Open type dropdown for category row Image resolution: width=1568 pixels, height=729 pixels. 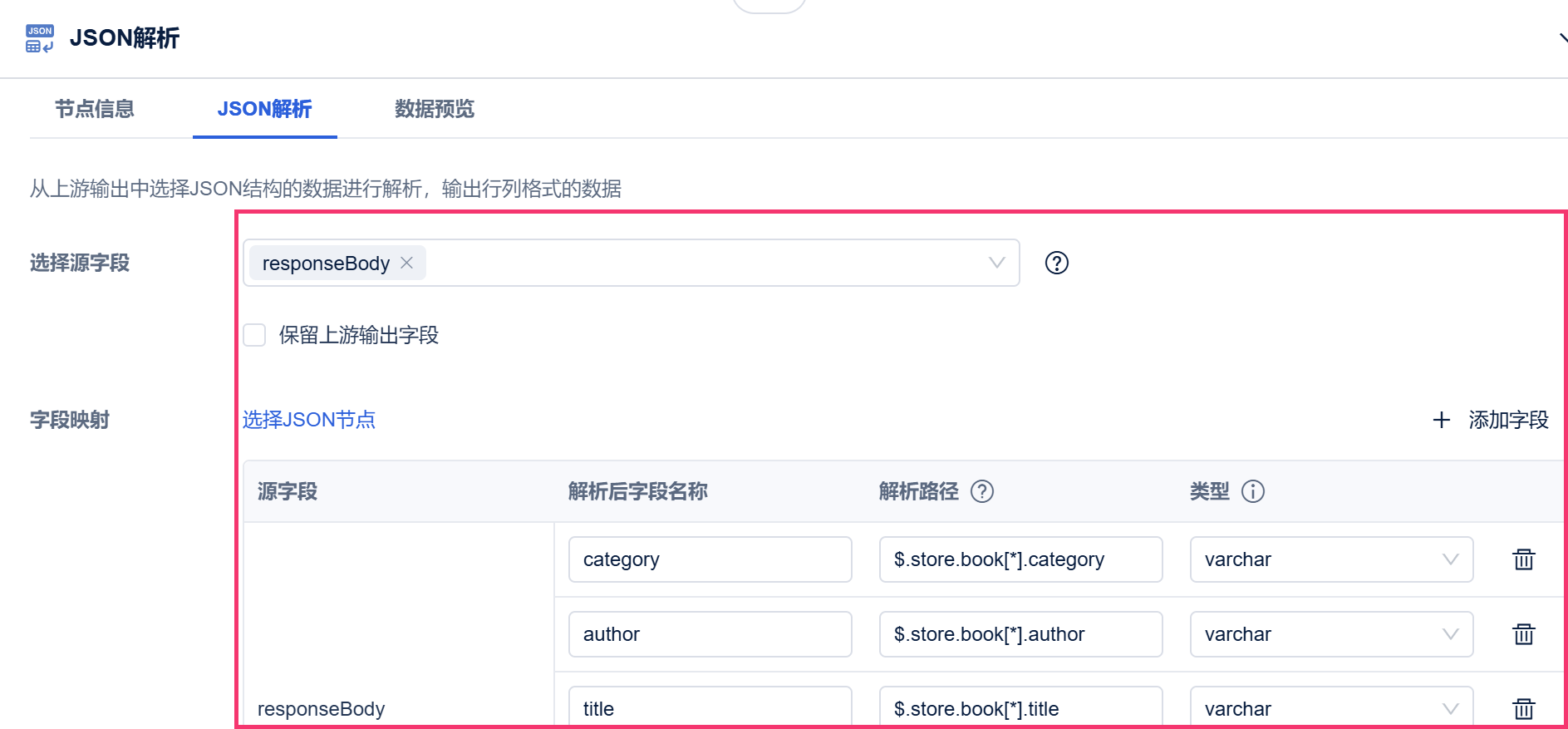1330,559
